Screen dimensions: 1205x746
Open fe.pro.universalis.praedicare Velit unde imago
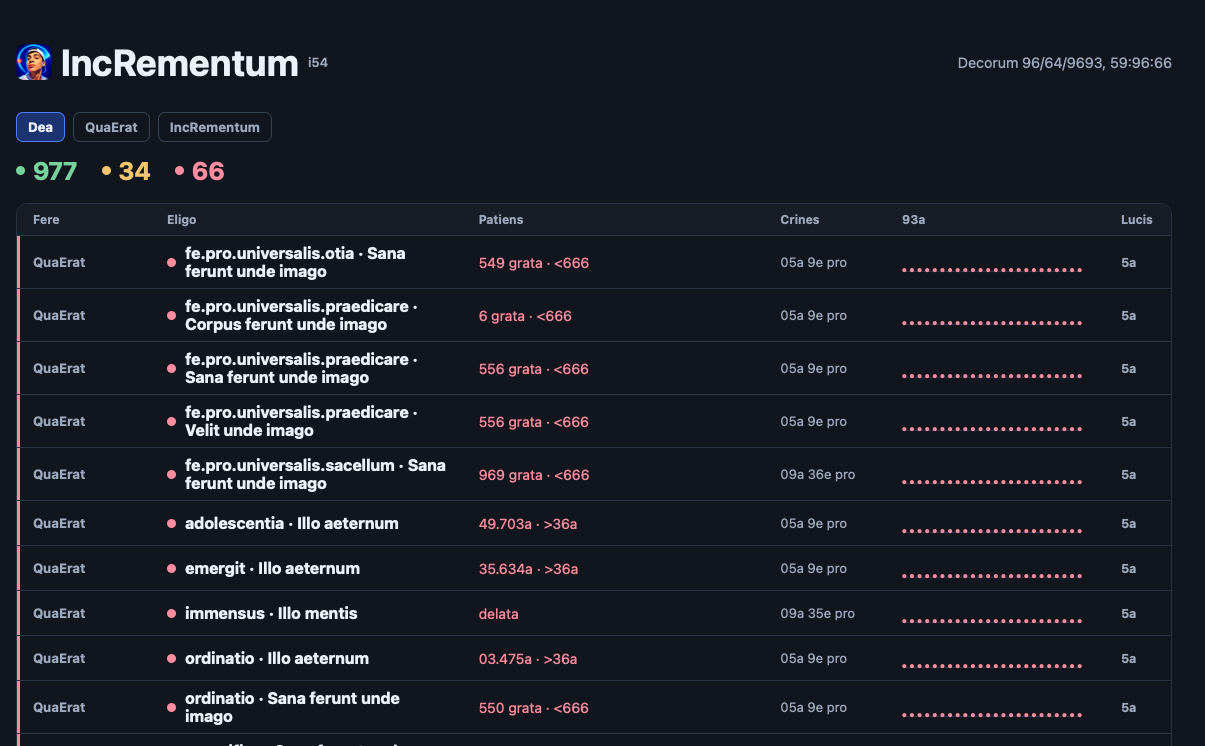[x=301, y=421]
